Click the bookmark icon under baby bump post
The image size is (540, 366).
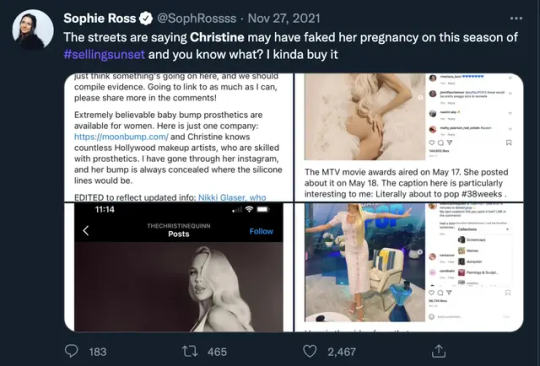click(508, 143)
